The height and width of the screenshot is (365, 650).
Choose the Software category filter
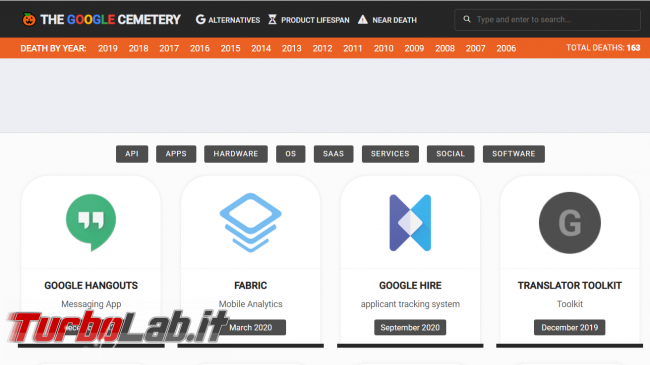point(514,154)
